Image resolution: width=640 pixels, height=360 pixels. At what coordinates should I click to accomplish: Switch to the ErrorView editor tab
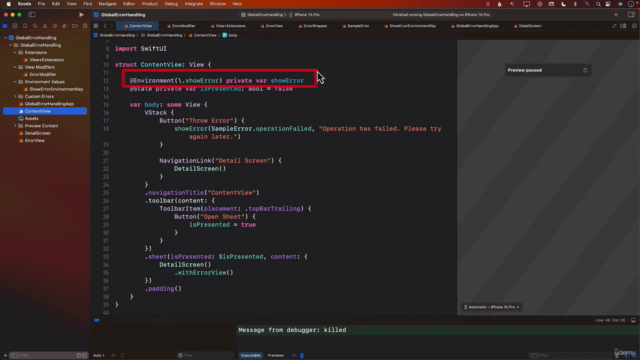pos(272,26)
